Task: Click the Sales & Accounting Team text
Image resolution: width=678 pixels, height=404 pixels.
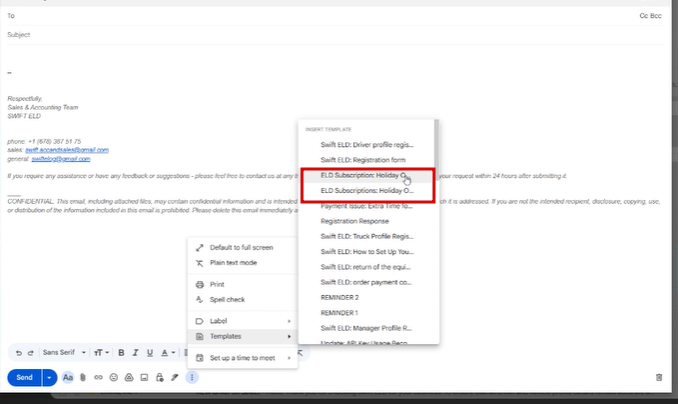Action: (43, 107)
